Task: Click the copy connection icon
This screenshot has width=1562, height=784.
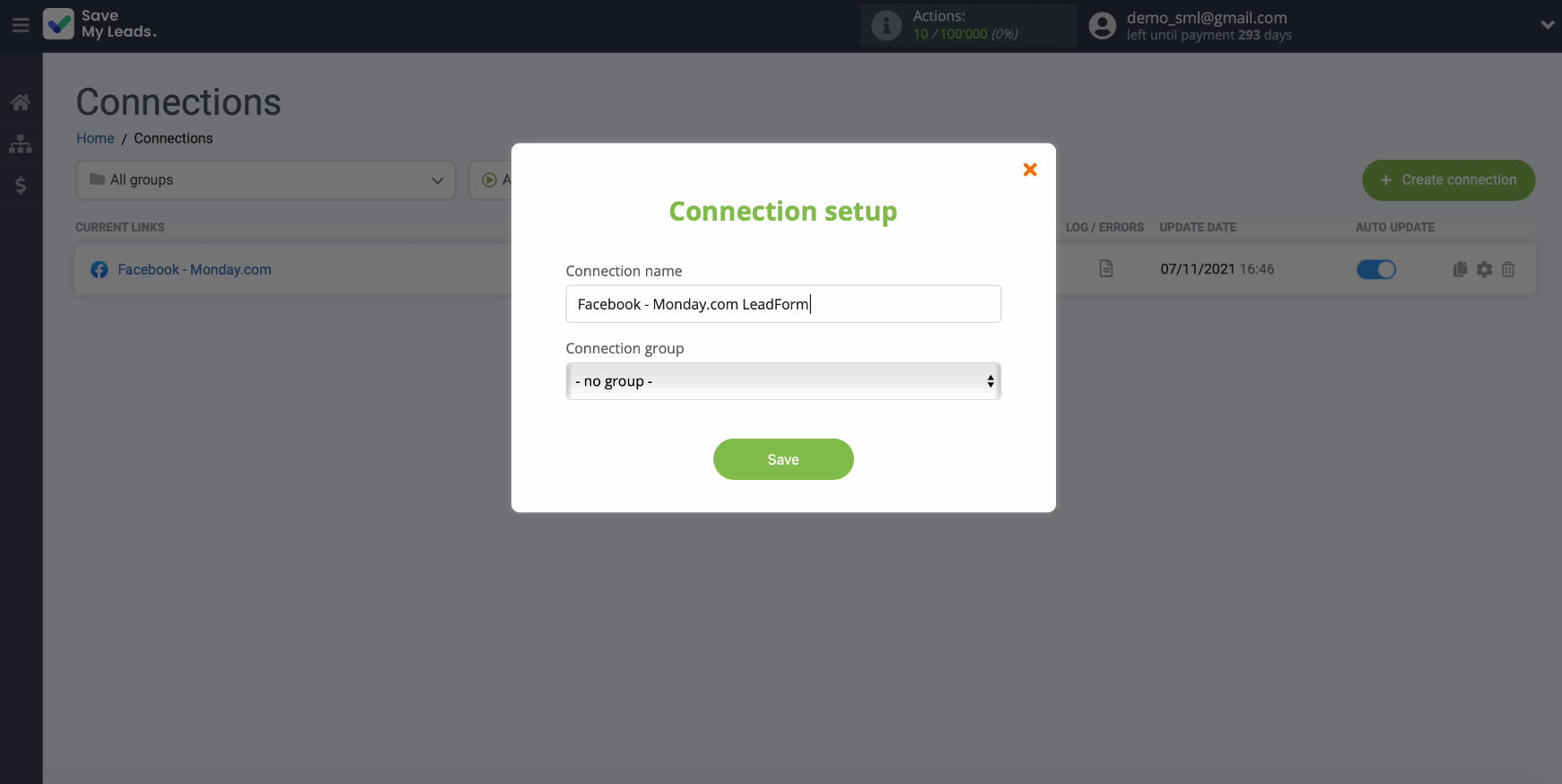Action: coord(1460,269)
